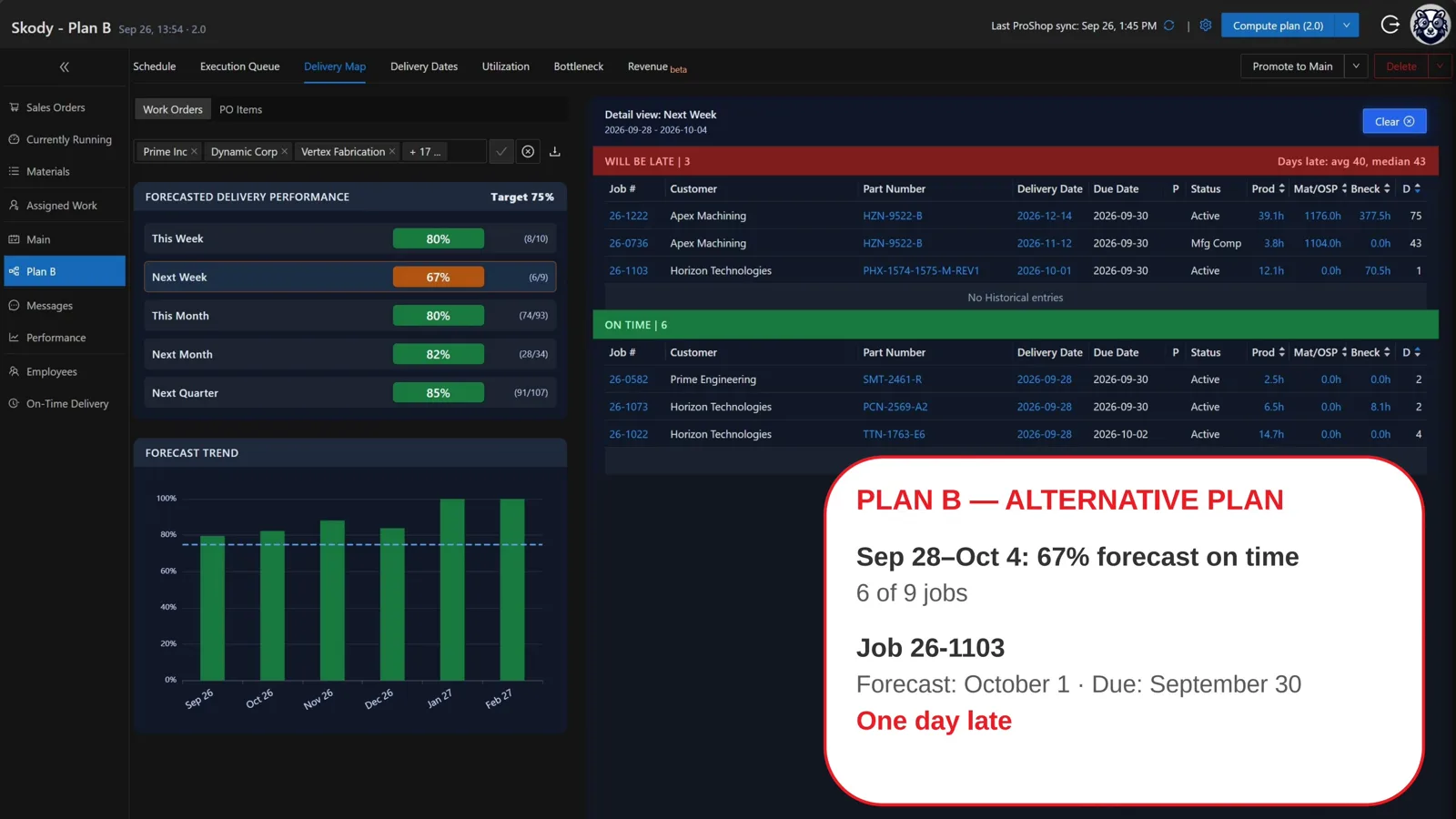This screenshot has height=819, width=1456.
Task: Expand the + 17 more filters
Action: pos(425,152)
